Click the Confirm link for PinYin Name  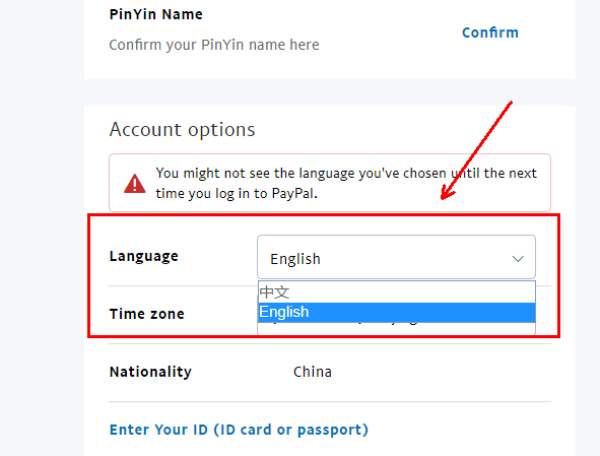[x=490, y=33]
